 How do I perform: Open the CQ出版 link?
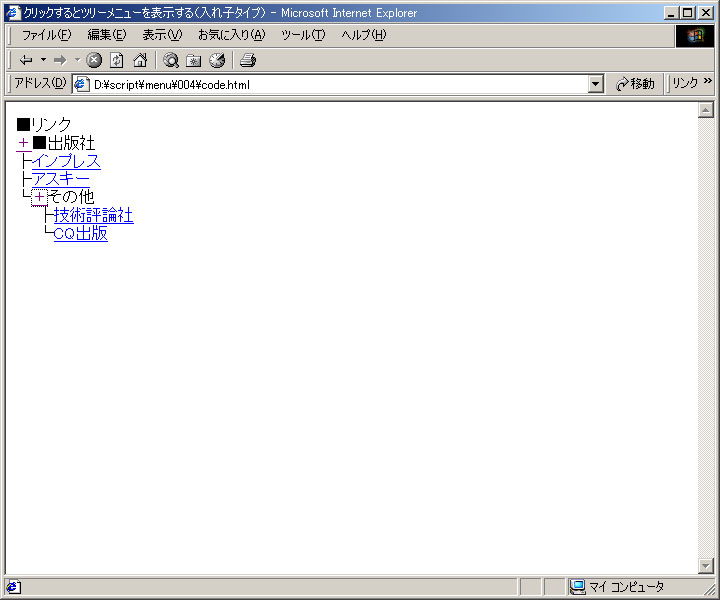pos(81,233)
